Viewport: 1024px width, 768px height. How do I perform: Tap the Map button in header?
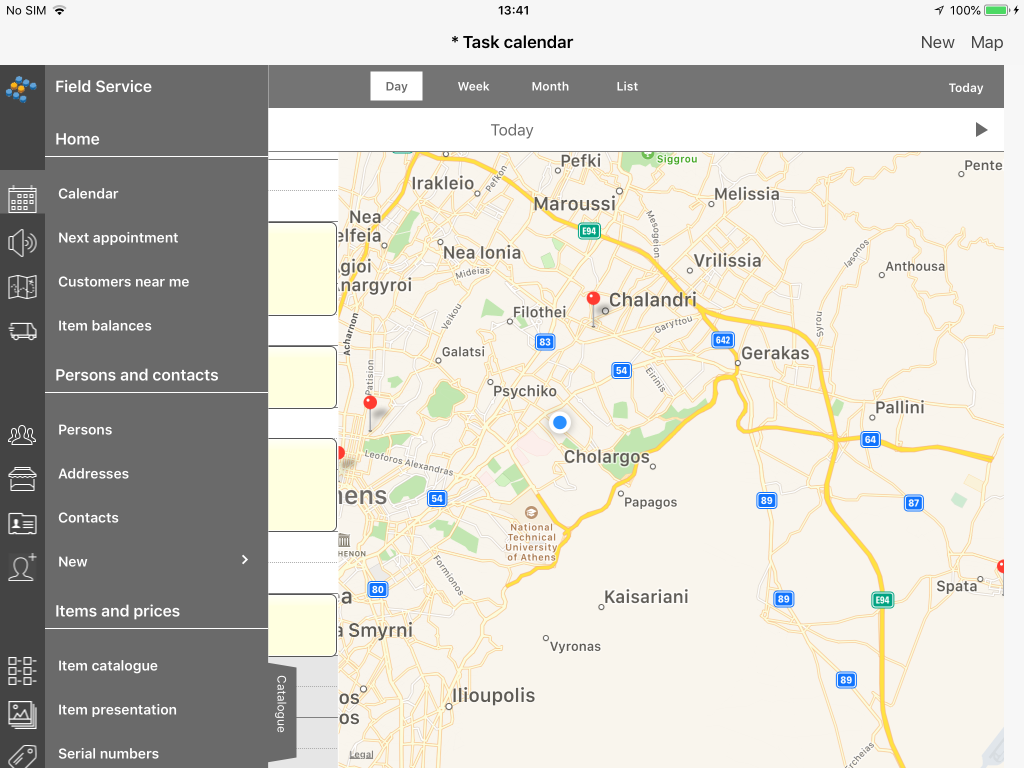pyautogui.click(x=986, y=42)
